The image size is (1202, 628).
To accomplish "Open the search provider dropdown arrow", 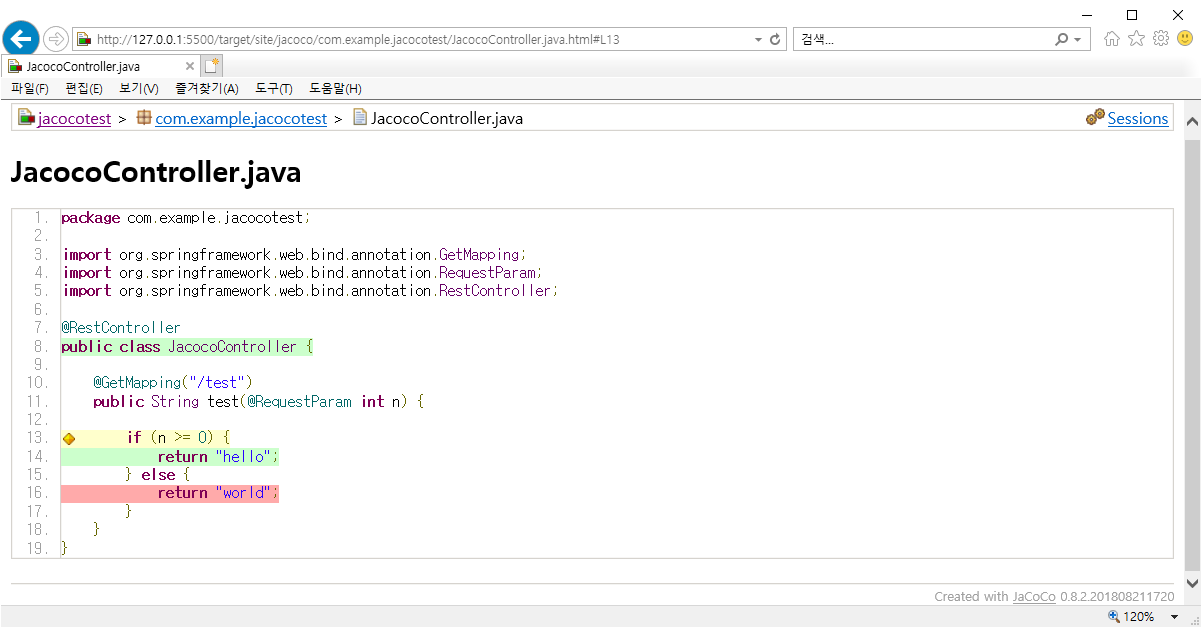I will pyautogui.click(x=1077, y=40).
